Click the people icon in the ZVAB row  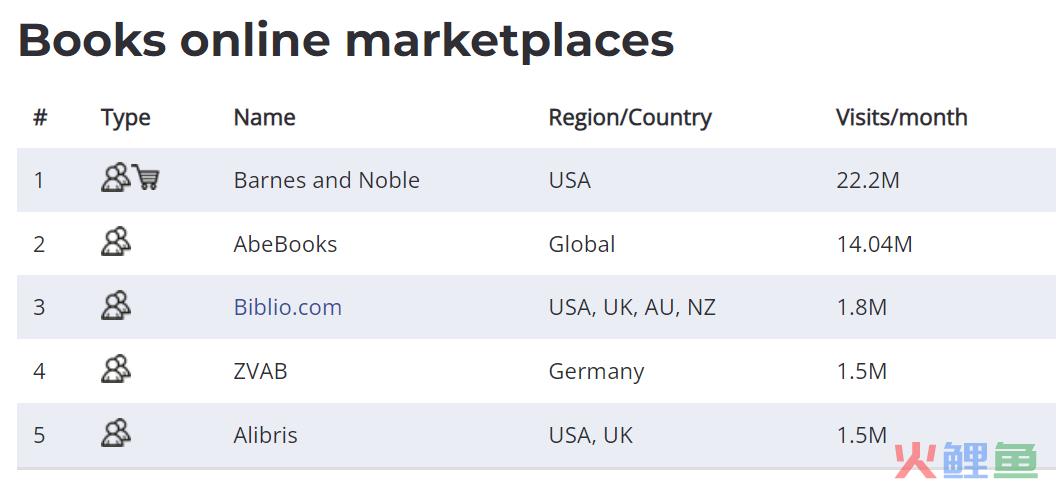point(116,369)
